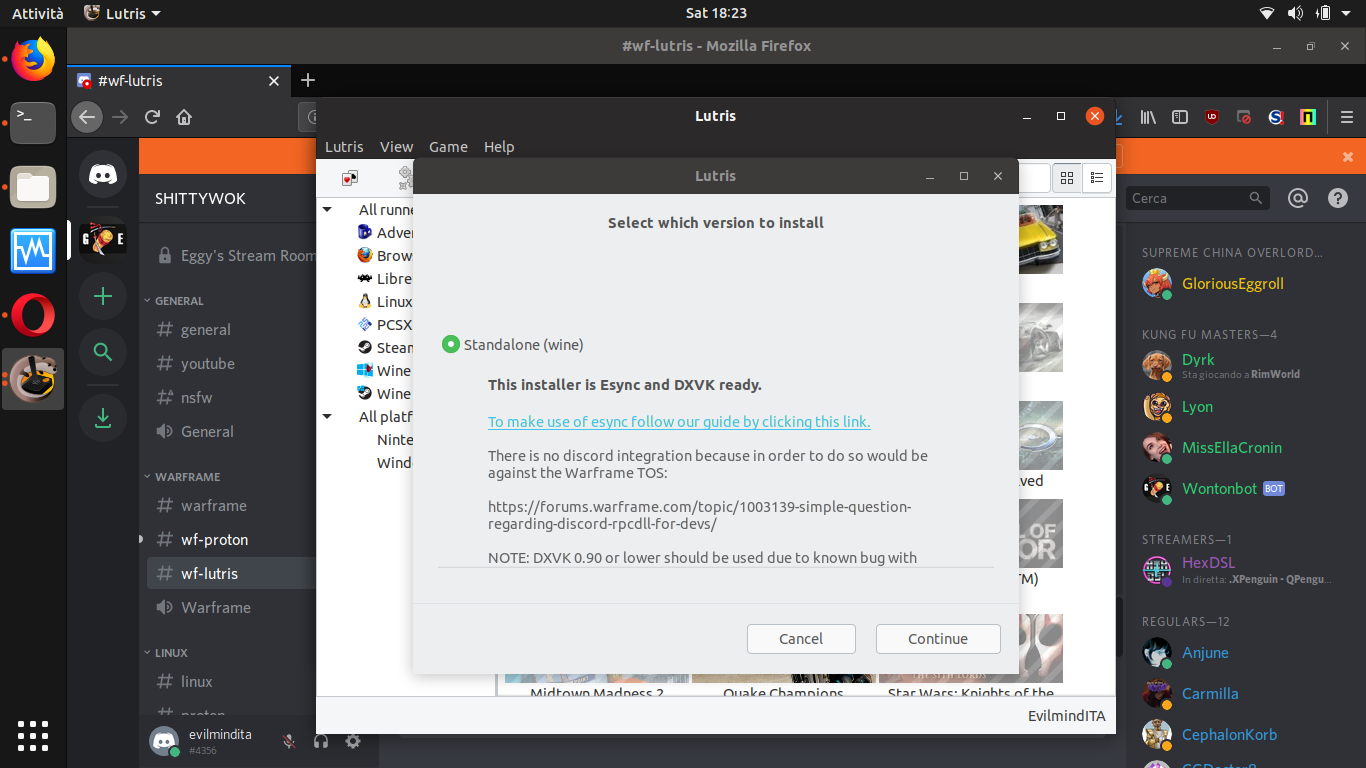Image resolution: width=1366 pixels, height=768 pixels.
Task: Open the Lutris menu in menu bar
Action: coord(344,147)
